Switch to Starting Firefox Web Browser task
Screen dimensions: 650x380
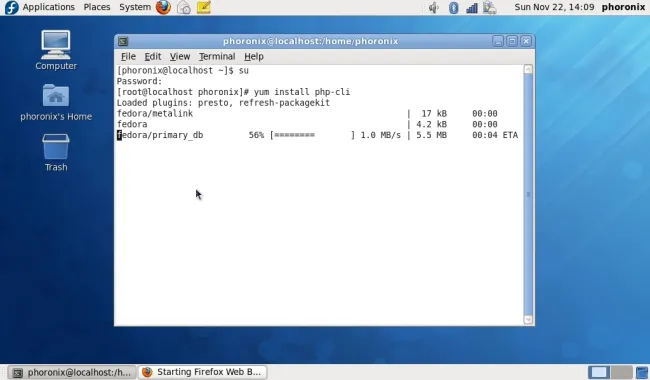pyautogui.click(x=202, y=372)
